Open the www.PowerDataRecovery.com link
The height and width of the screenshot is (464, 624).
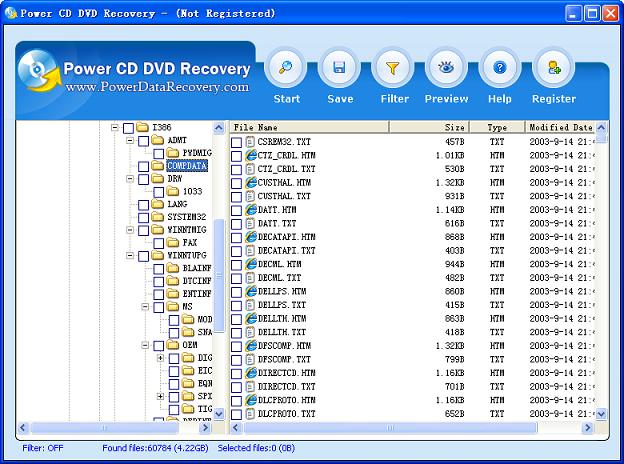click(x=158, y=86)
